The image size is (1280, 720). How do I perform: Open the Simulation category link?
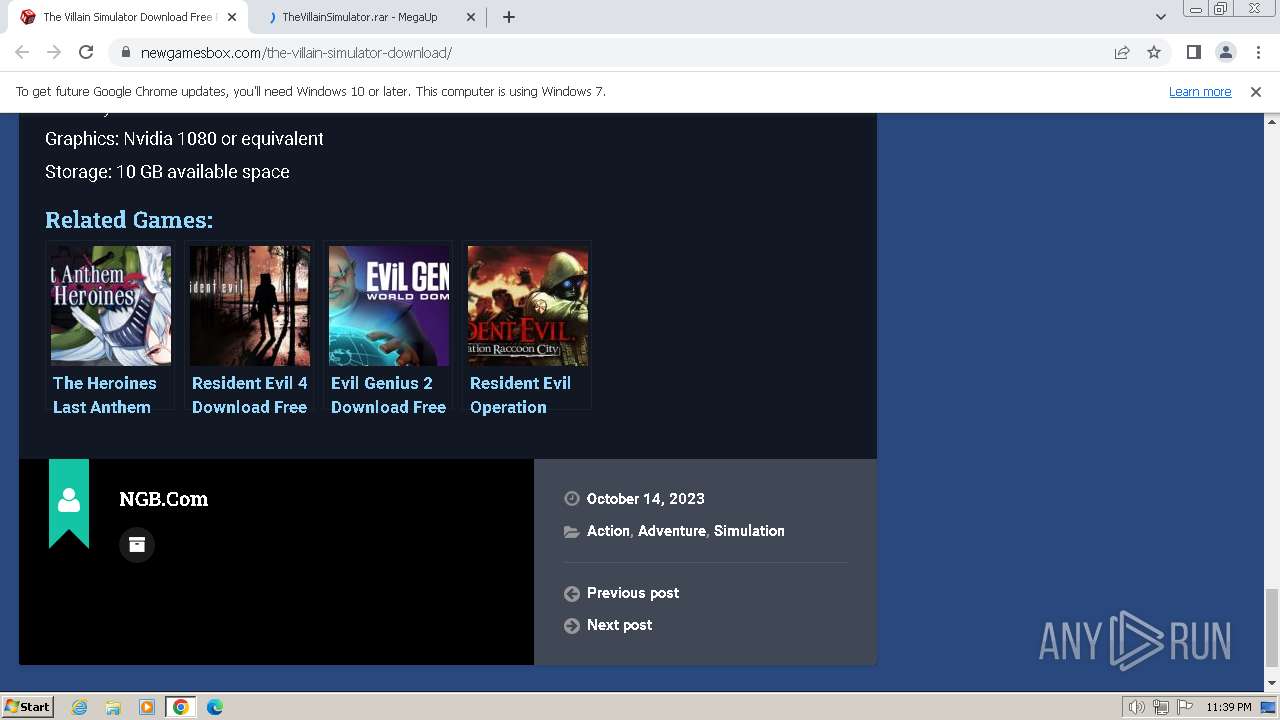point(749,531)
